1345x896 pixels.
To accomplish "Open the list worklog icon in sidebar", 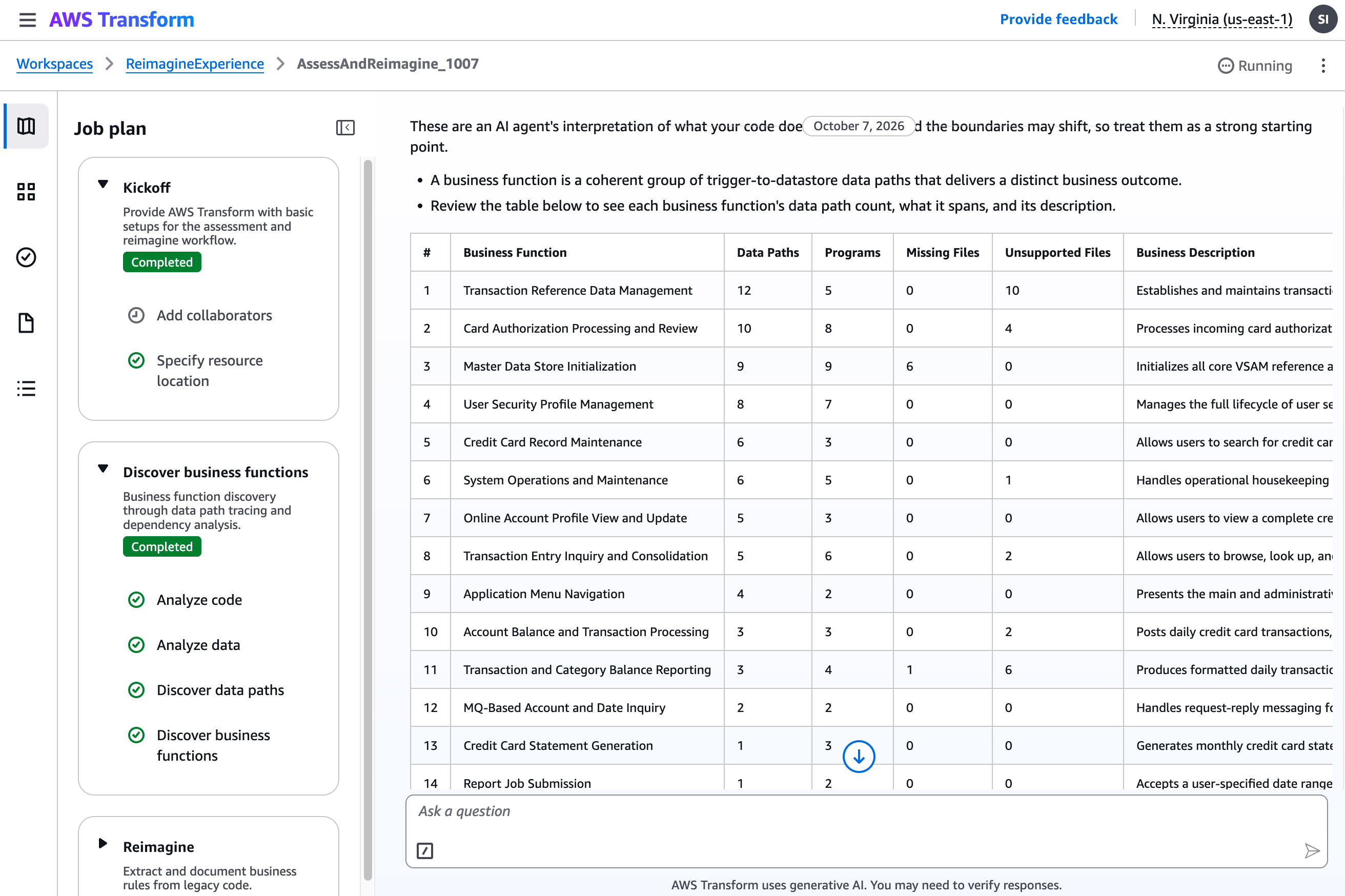I will point(26,389).
